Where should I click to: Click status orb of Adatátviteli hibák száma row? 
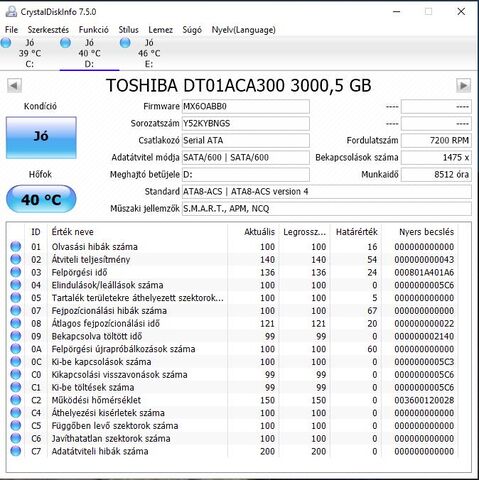[16, 451]
